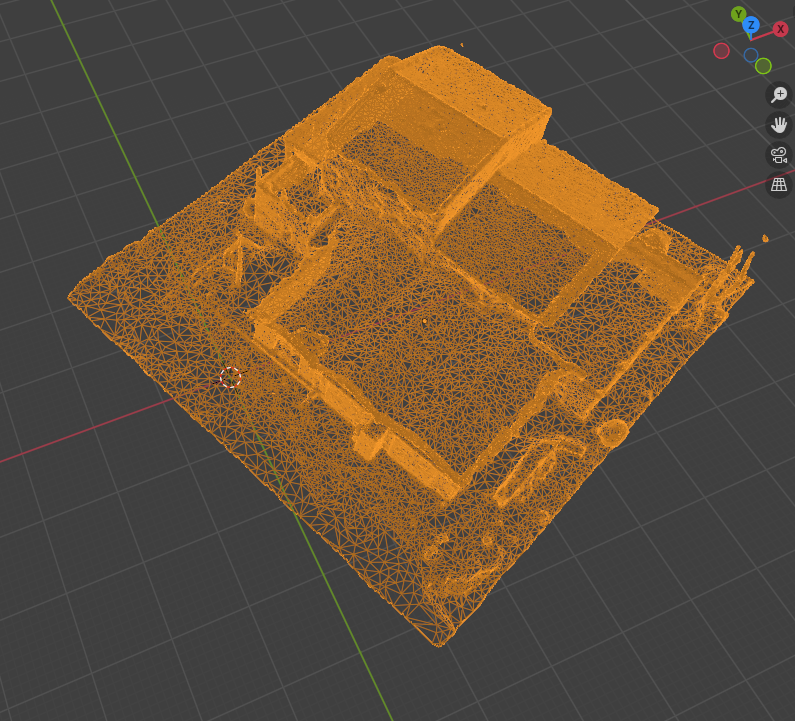Click the negative Y axis green circle
This screenshot has width=795, height=721.
tap(763, 66)
